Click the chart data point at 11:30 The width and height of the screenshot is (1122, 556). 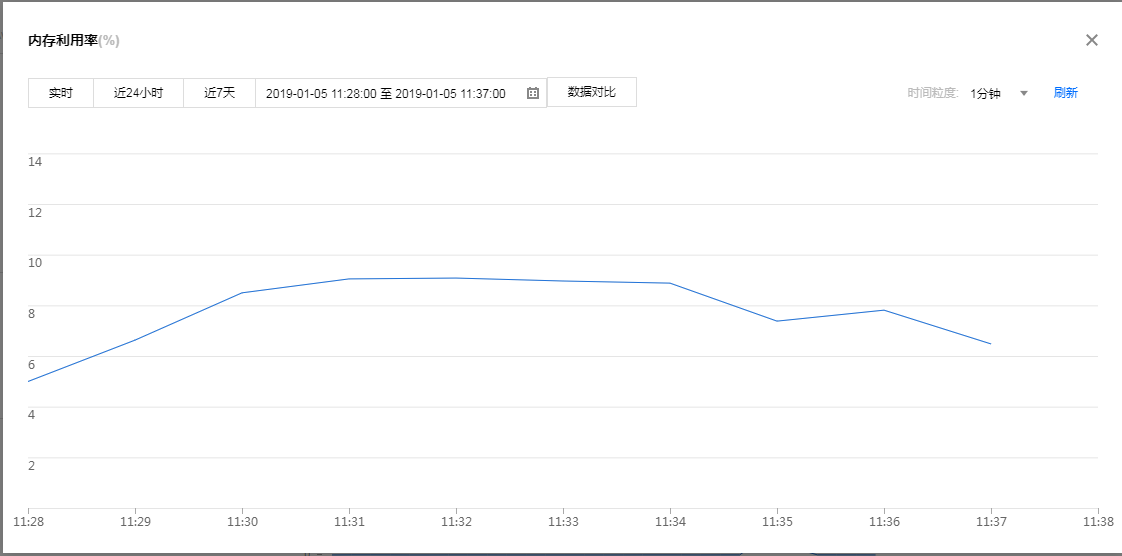242,293
